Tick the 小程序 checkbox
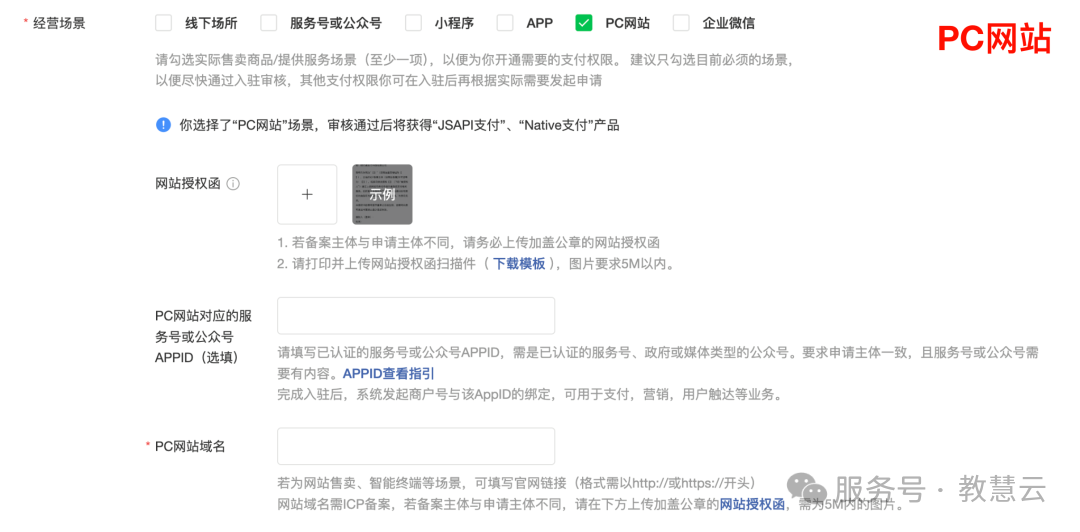1080x532 pixels. pos(413,23)
